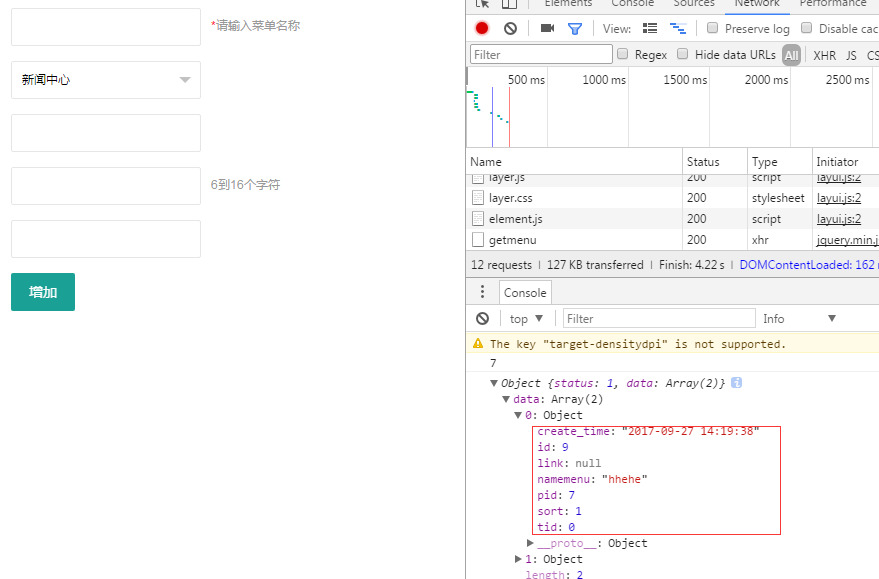Open the console Info level dropdown
The image size is (879, 579).
pyautogui.click(x=799, y=318)
